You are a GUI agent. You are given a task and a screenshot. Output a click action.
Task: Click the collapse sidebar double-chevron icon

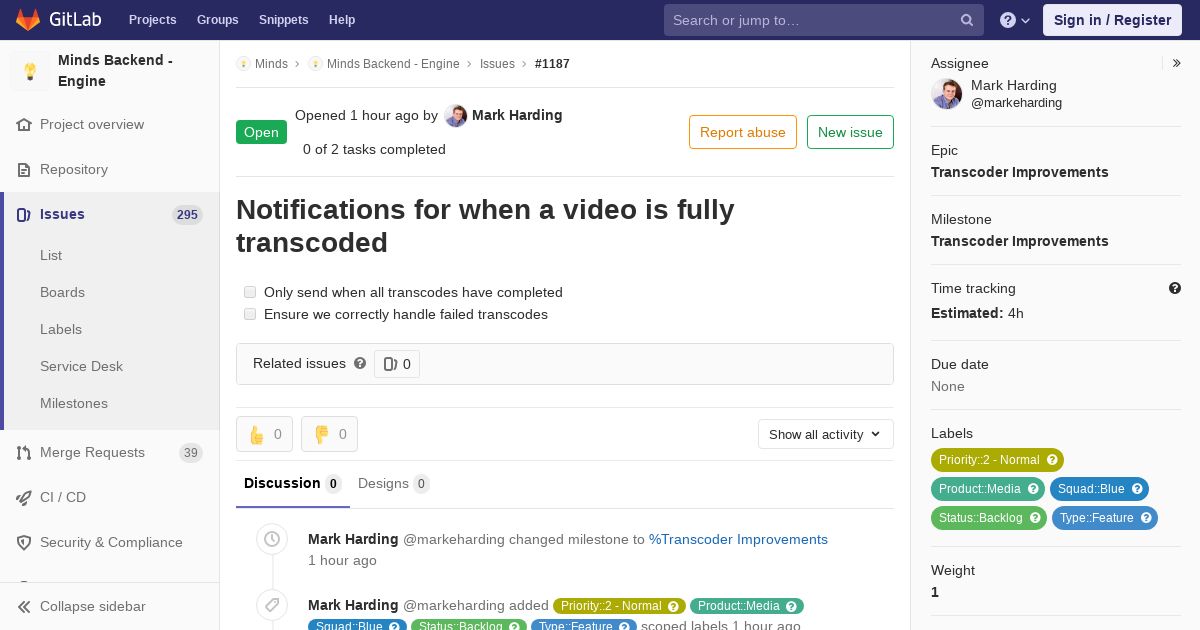click(x=24, y=607)
